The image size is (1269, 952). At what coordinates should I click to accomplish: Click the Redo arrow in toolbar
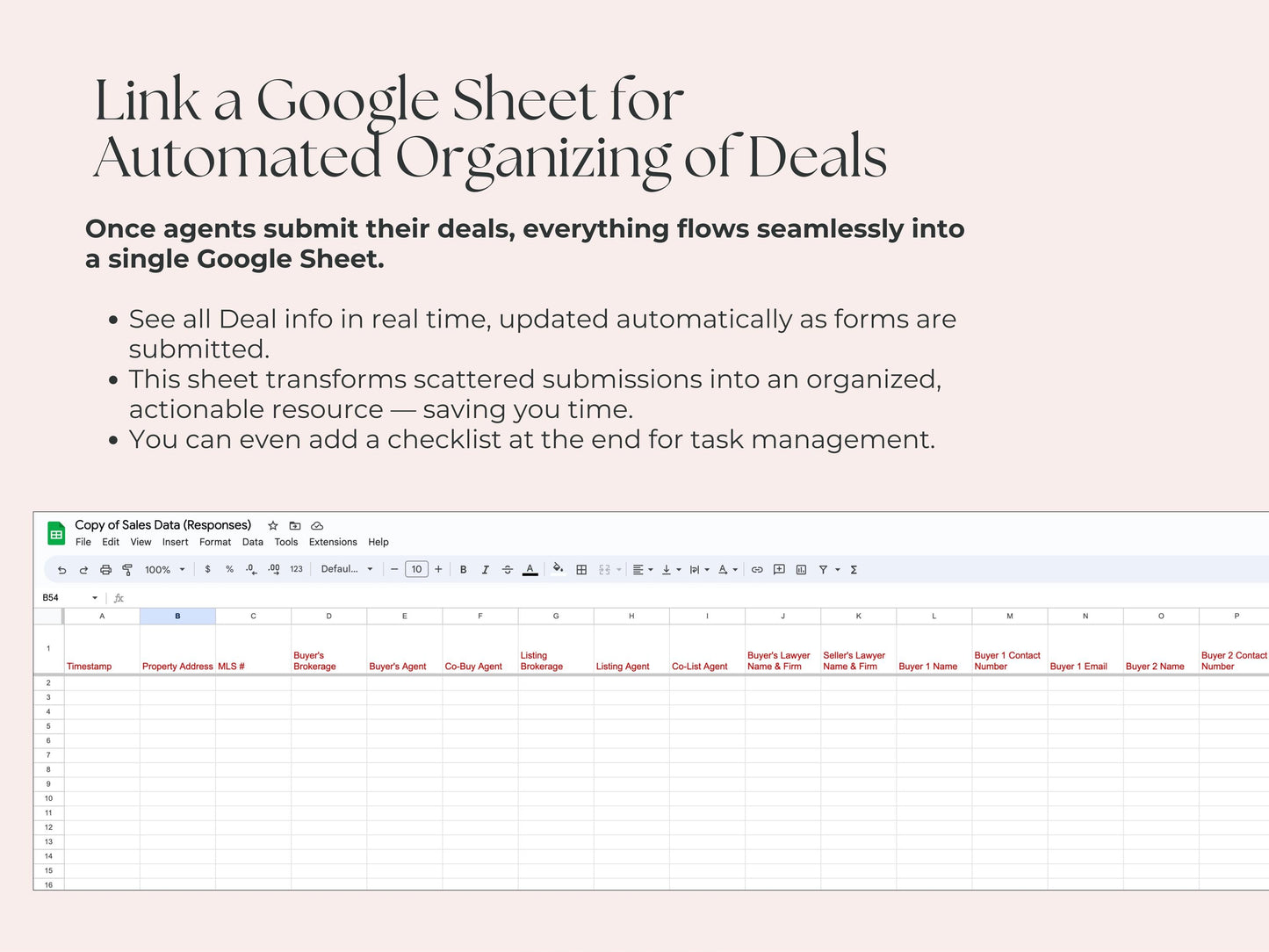83,570
